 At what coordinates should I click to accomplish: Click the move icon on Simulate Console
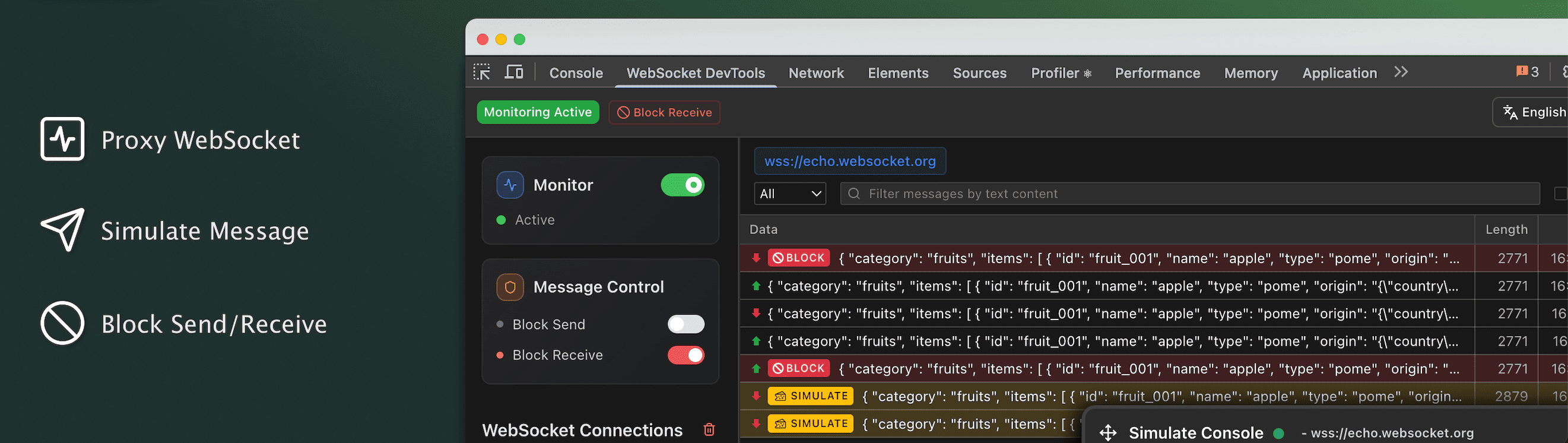click(x=1108, y=433)
